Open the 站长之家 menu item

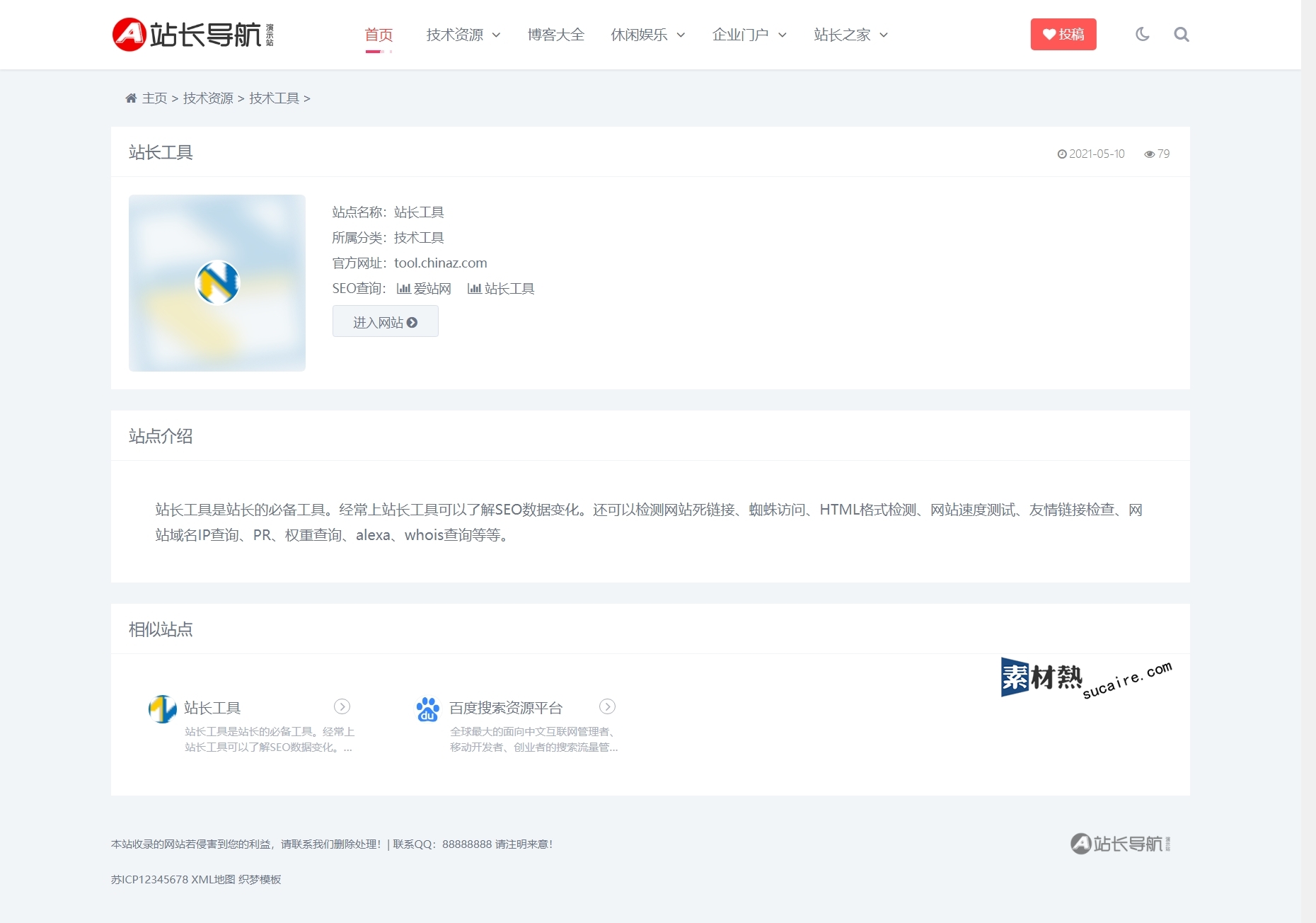[x=842, y=35]
